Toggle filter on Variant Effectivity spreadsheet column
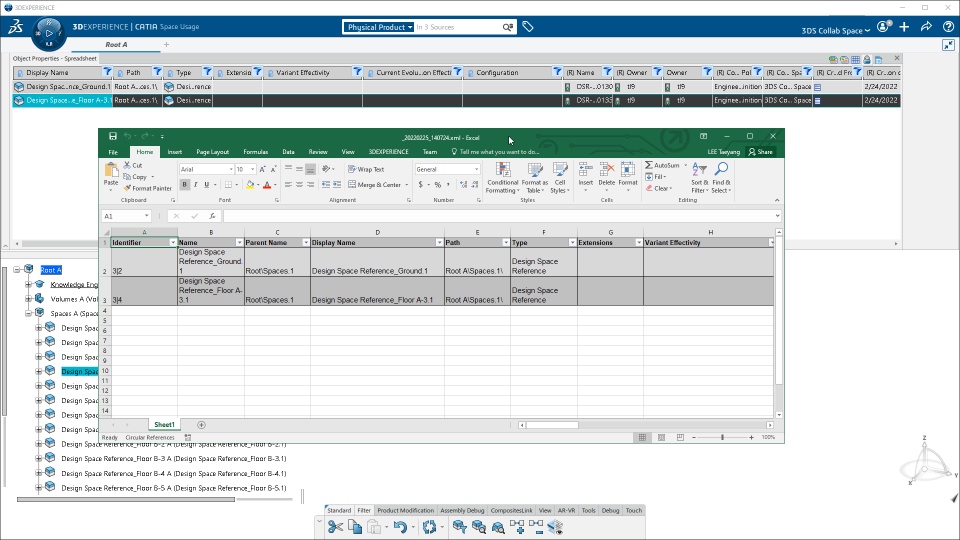This screenshot has height=540, width=960. point(357,72)
